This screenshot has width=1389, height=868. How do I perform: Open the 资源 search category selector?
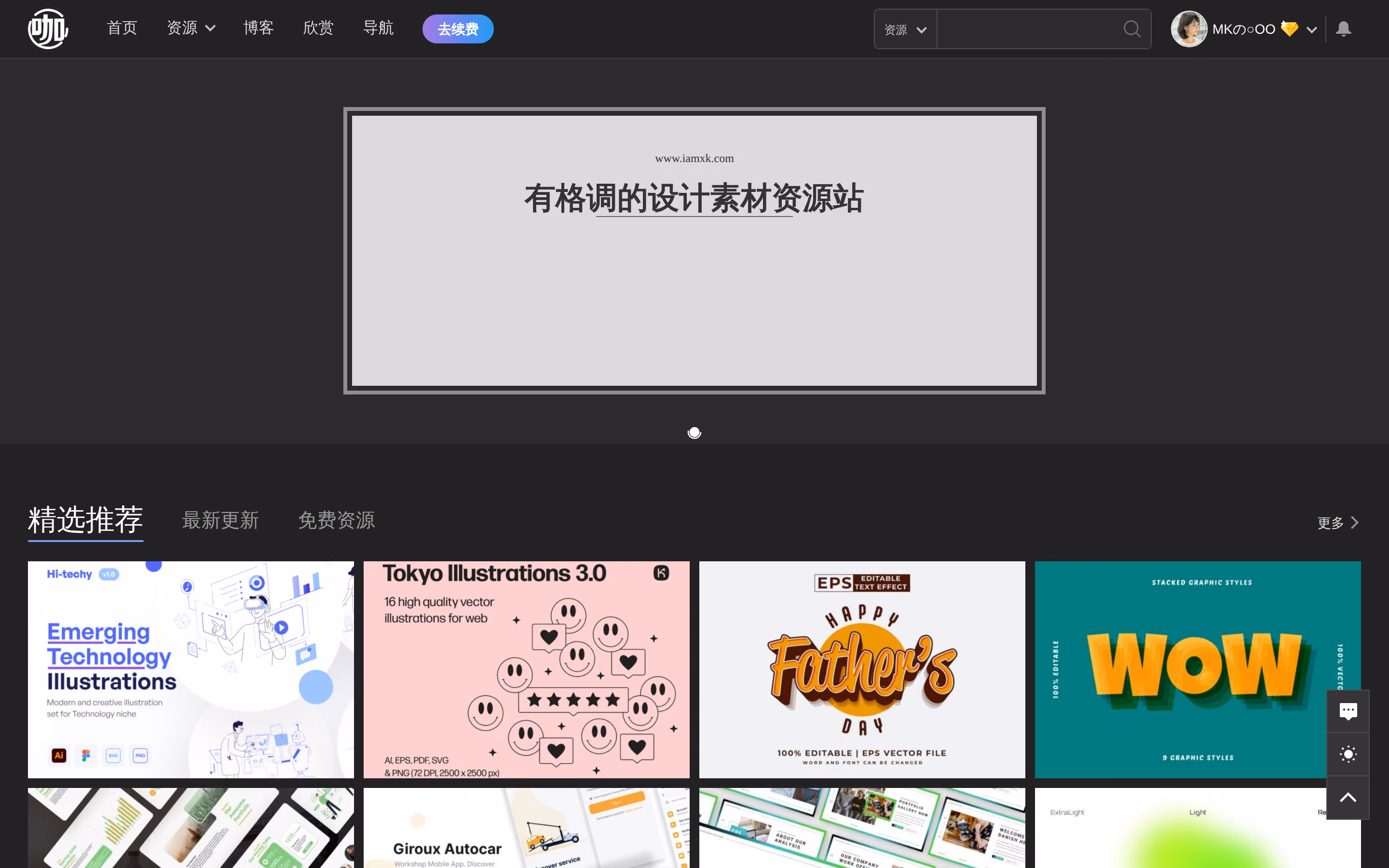click(905, 29)
